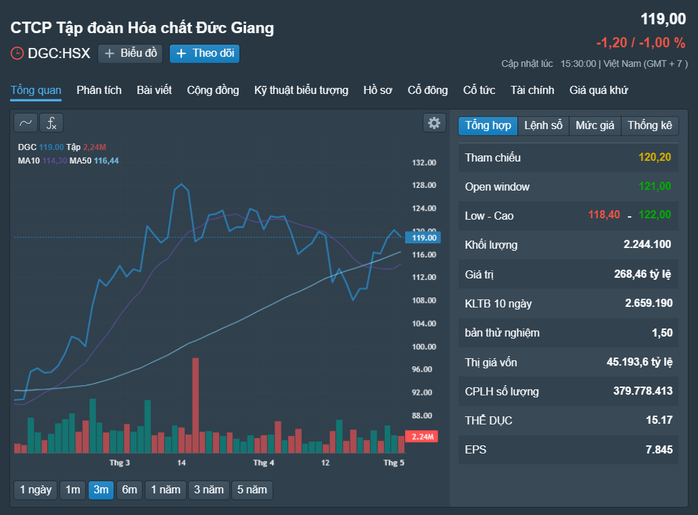Click the Thị giá vốn 45.193,6 value
The image size is (698, 515).
(x=639, y=362)
